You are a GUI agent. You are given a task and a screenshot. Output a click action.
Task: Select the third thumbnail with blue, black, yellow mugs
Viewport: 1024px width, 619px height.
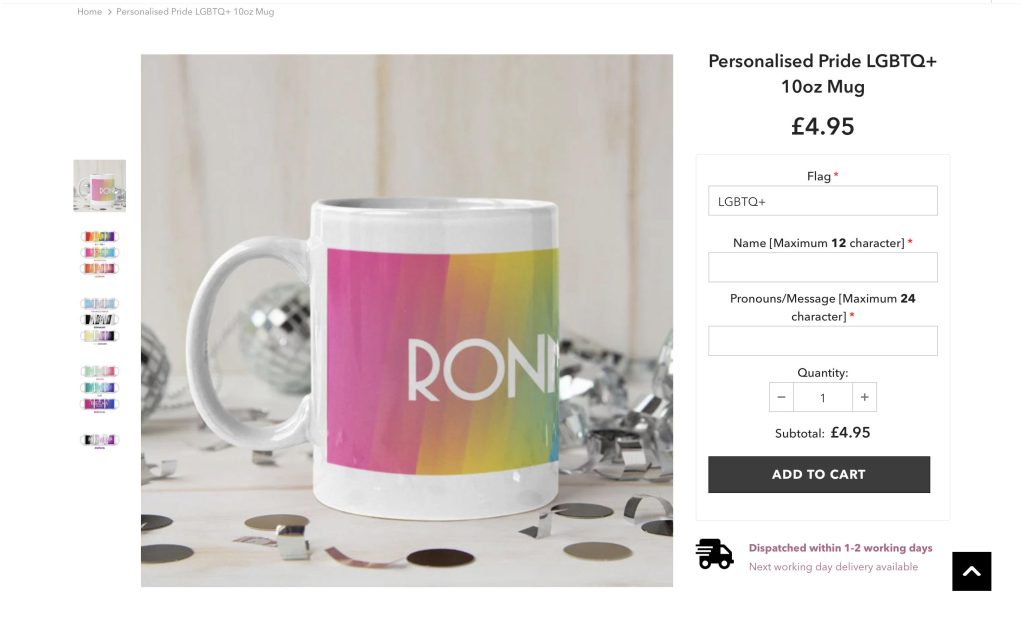pos(99,320)
